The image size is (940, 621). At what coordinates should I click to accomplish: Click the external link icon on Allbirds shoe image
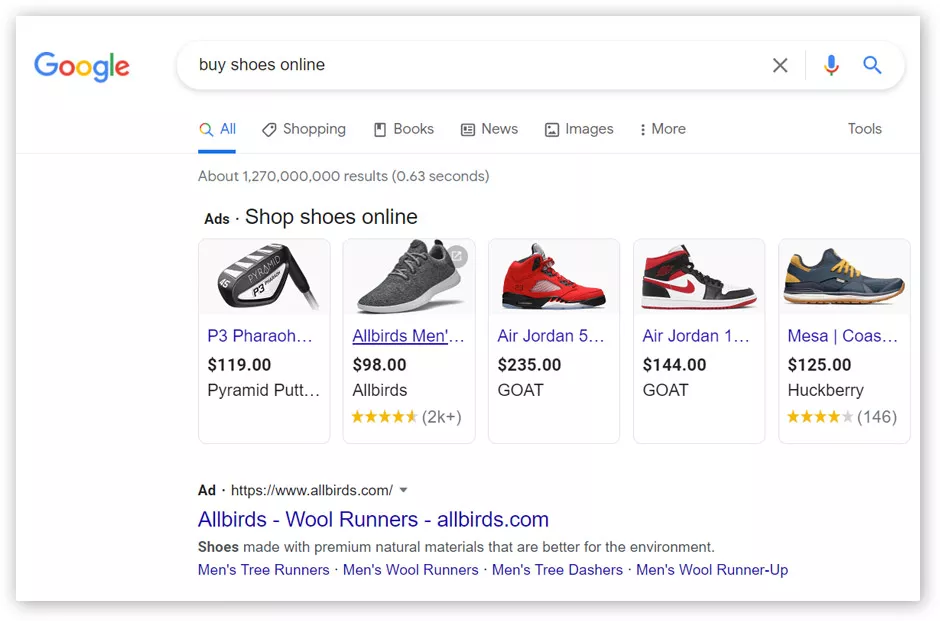456,256
